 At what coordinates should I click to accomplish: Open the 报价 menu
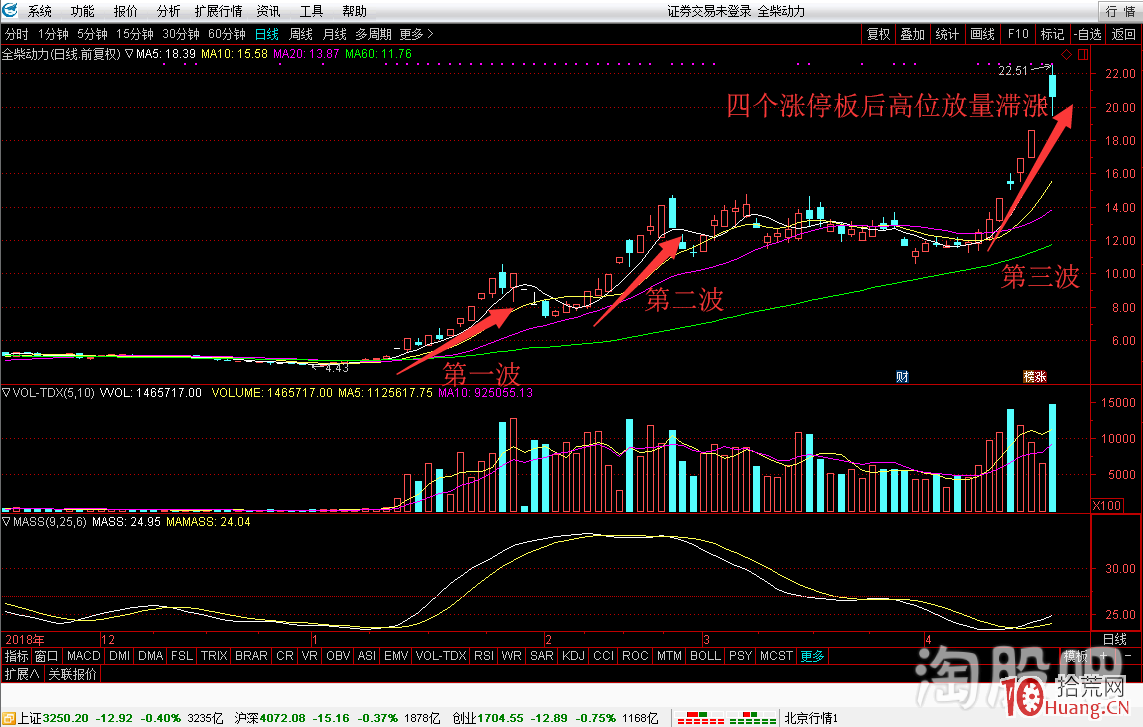pyautogui.click(x=125, y=11)
